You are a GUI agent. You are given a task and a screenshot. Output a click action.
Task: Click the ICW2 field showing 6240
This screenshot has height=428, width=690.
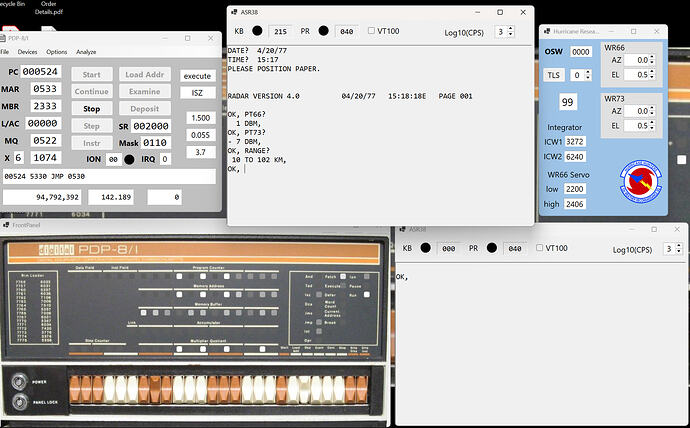click(x=575, y=157)
